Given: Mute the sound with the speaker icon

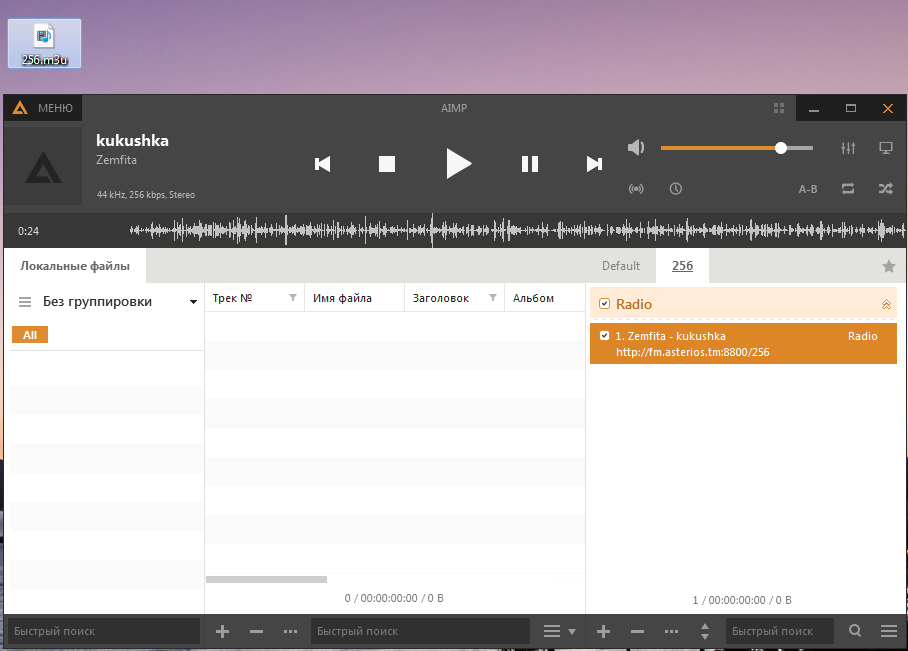Looking at the screenshot, I should point(636,148).
